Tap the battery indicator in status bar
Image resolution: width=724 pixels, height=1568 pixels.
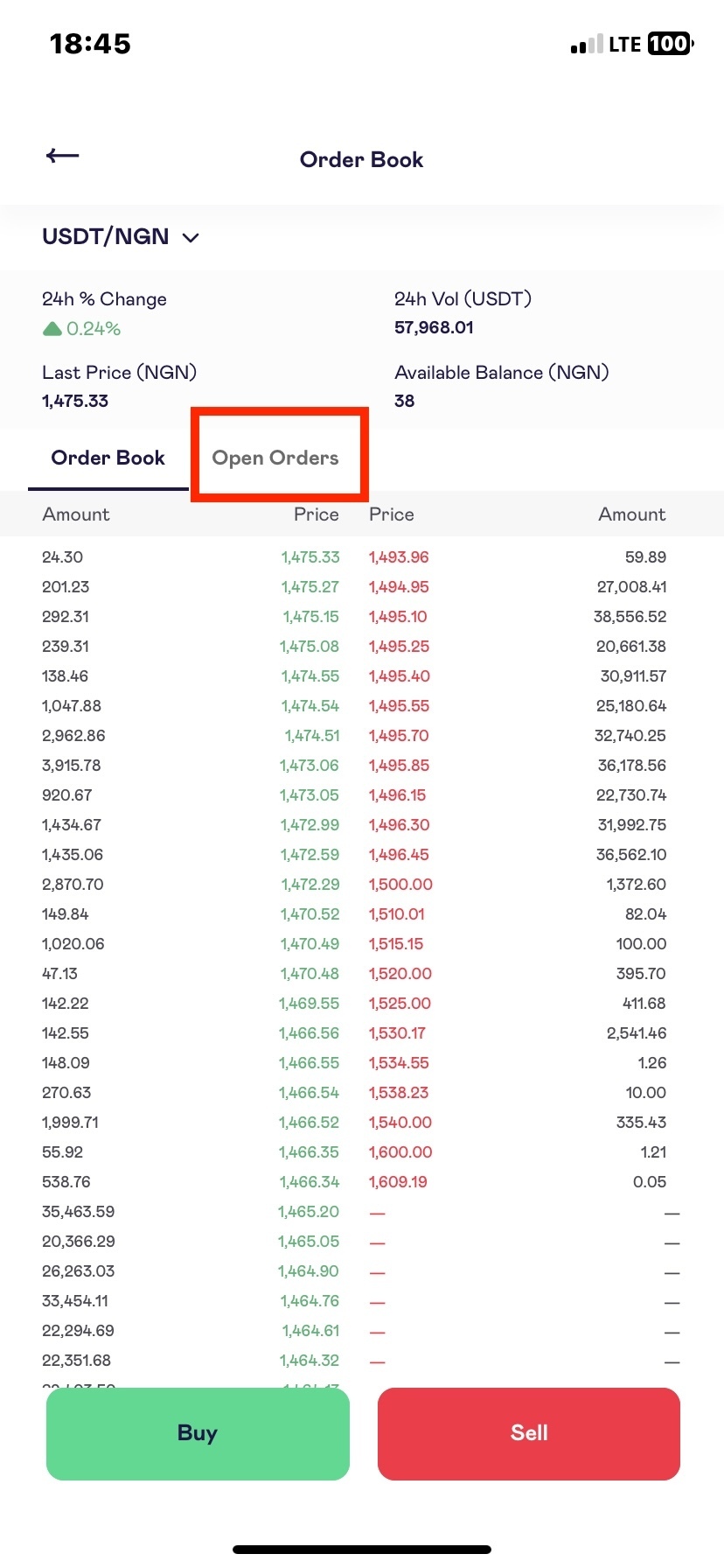[x=671, y=44]
